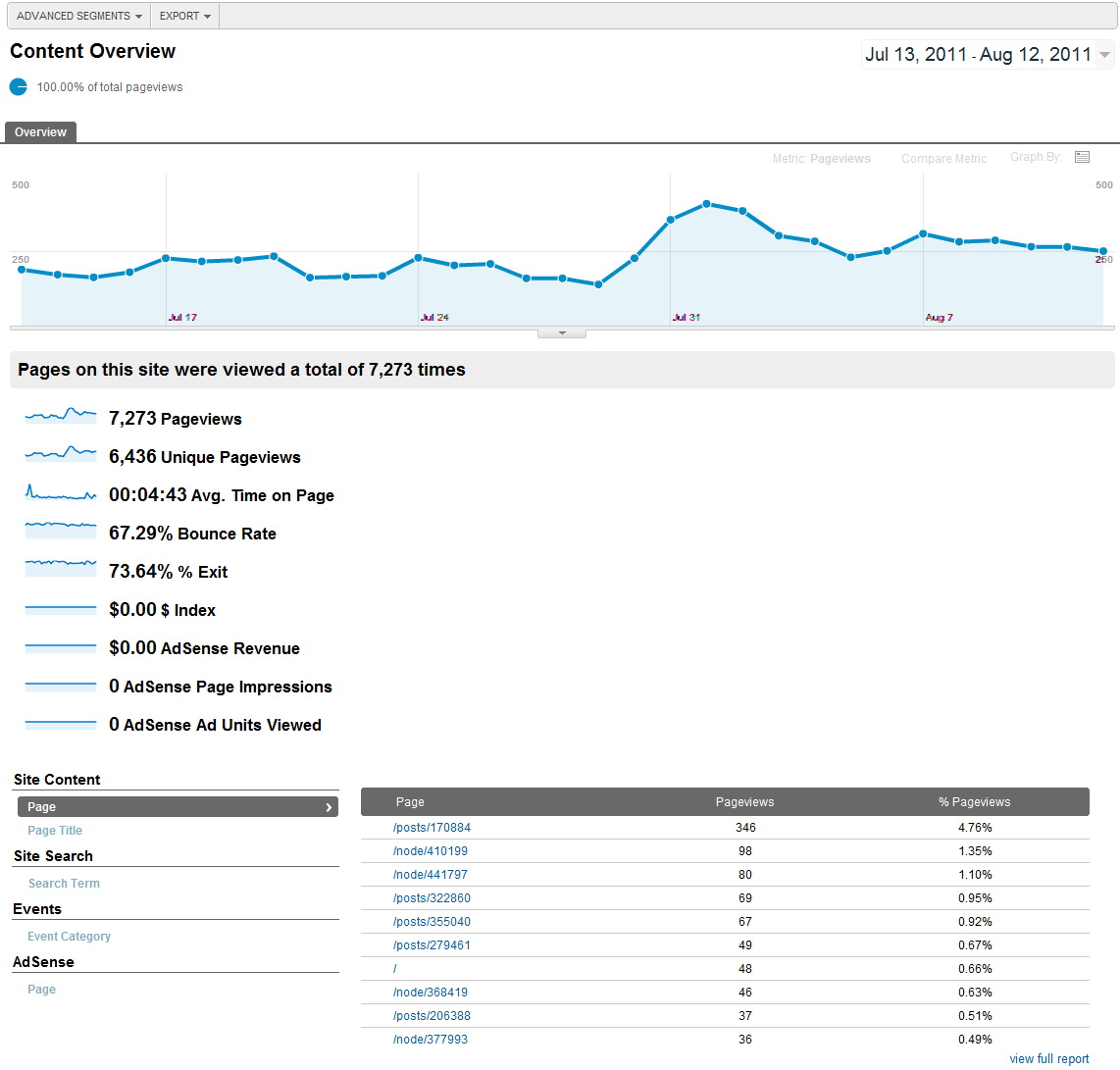Click the blue total pageviews segment icon
Viewport: 1120px width, 1070px height.
point(19,87)
